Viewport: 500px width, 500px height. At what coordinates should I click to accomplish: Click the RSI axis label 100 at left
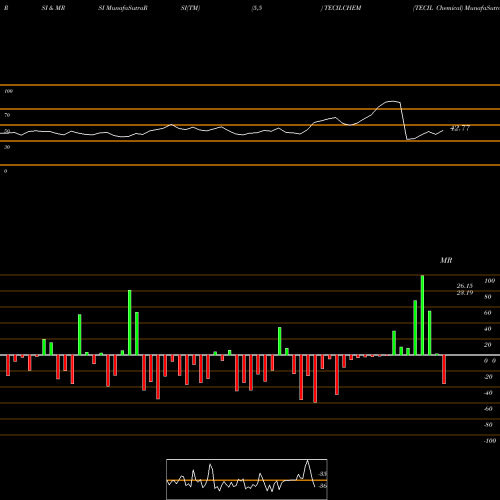pyautogui.click(x=8, y=91)
